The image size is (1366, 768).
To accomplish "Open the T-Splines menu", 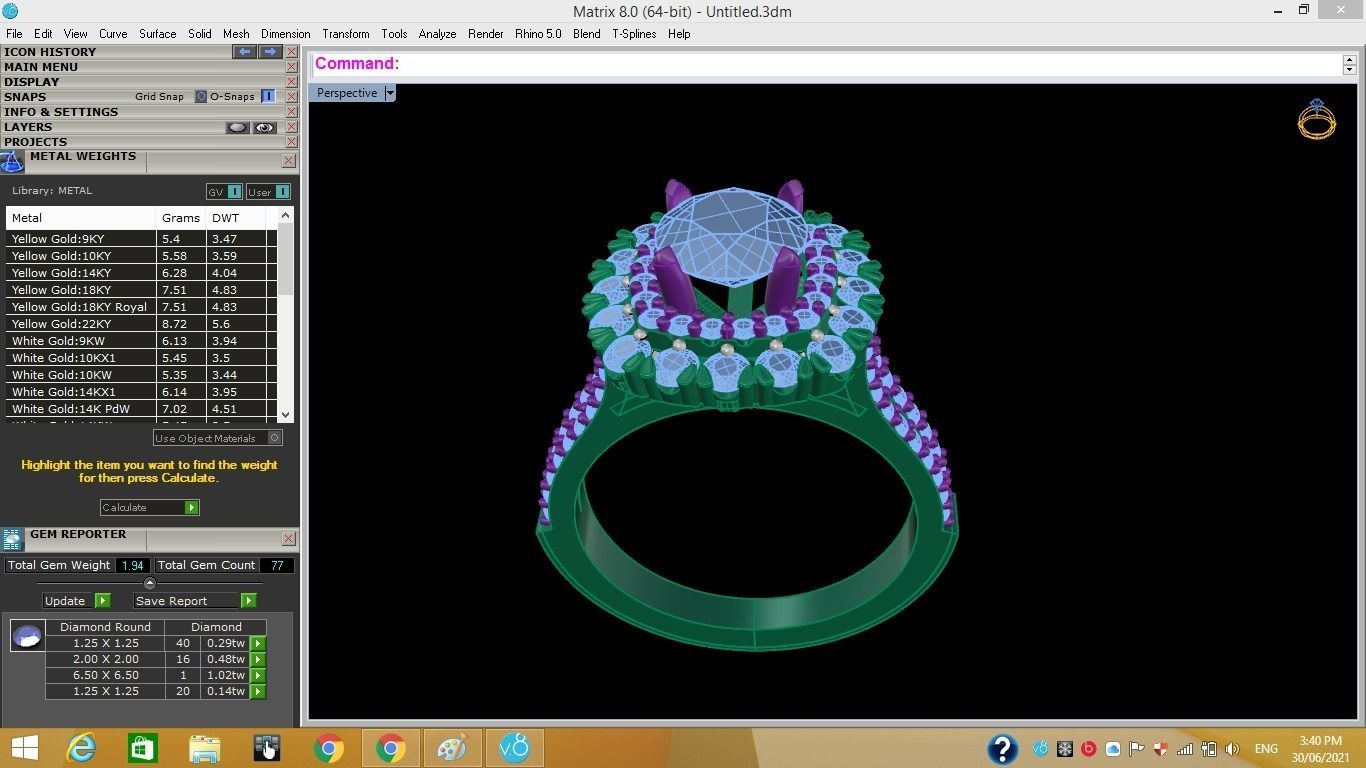I will [x=634, y=34].
